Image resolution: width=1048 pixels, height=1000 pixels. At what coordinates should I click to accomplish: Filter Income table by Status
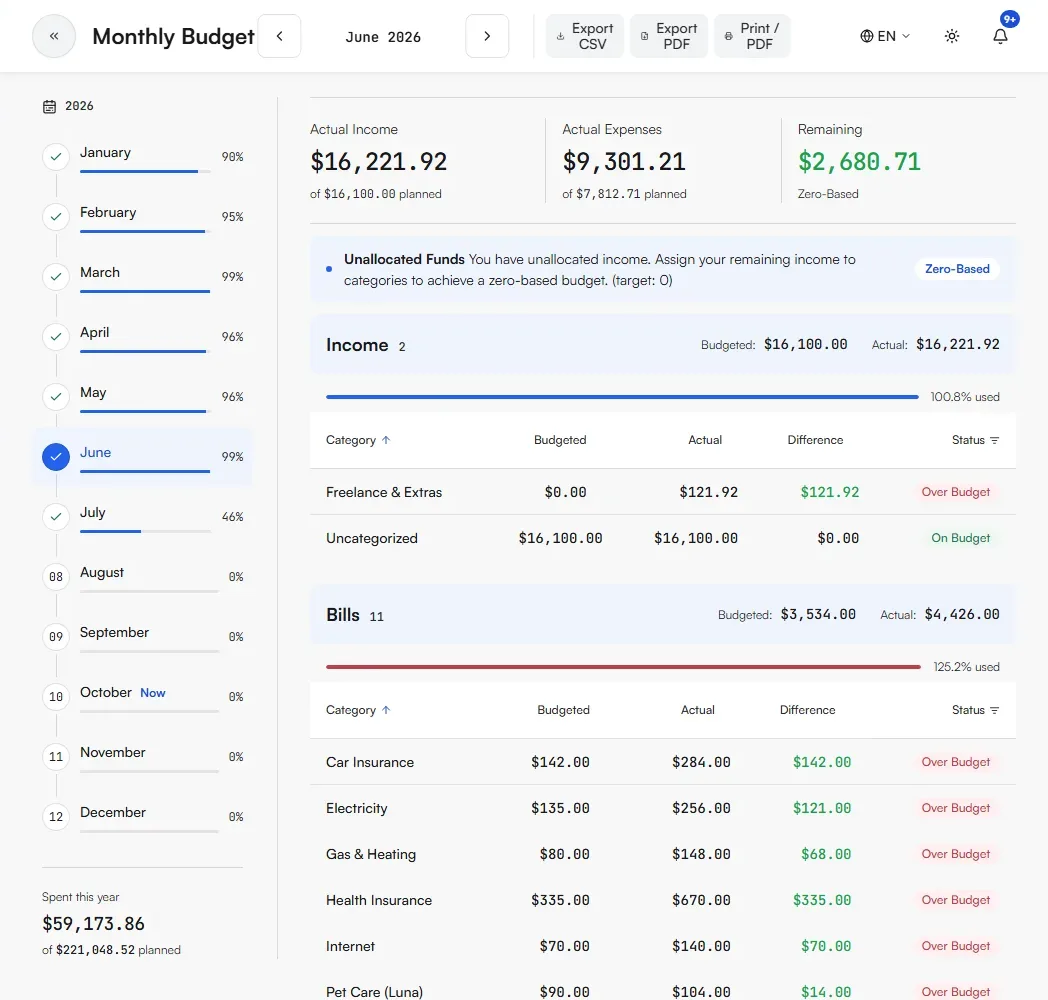pos(975,440)
